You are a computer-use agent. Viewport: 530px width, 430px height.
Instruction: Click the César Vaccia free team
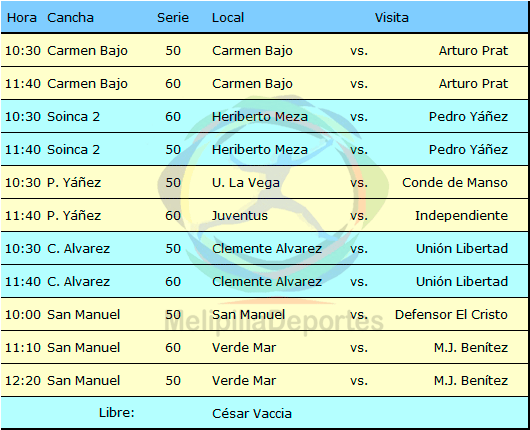[252, 413]
